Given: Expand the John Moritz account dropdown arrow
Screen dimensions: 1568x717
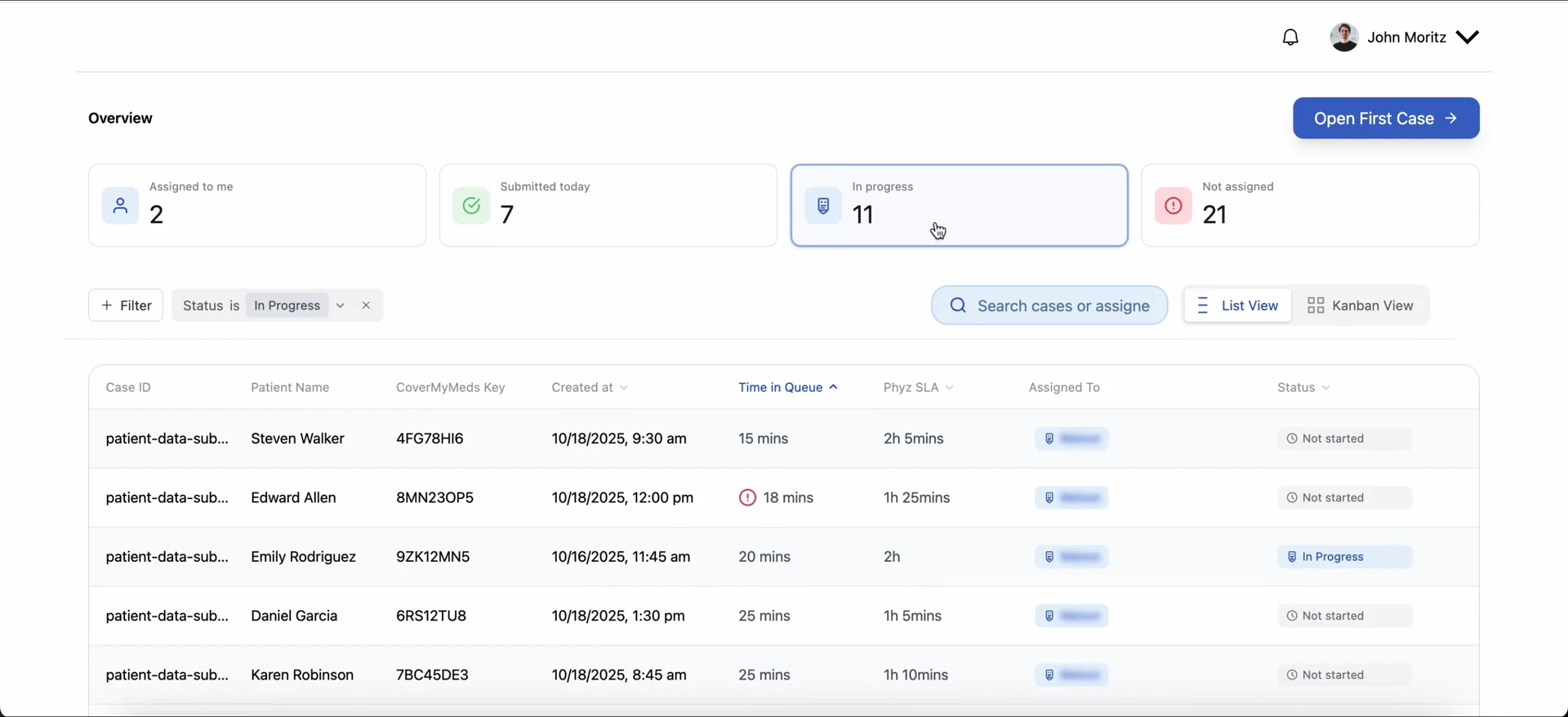Looking at the screenshot, I should pyautogui.click(x=1468, y=38).
